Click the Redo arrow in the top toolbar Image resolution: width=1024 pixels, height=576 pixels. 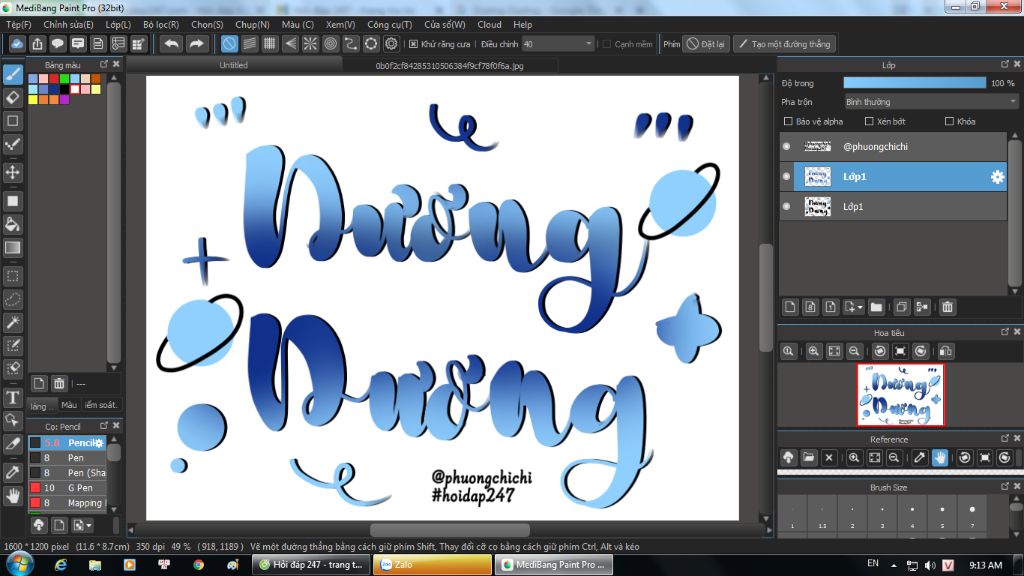(196, 44)
